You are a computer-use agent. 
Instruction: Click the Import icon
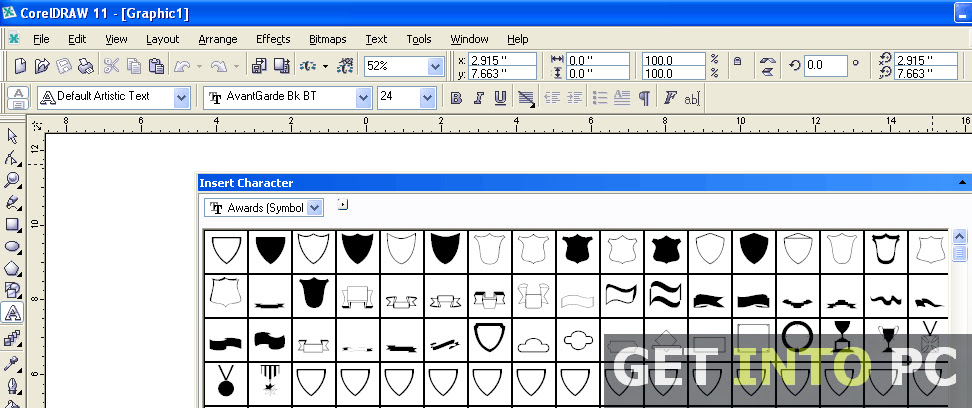click(x=258, y=66)
